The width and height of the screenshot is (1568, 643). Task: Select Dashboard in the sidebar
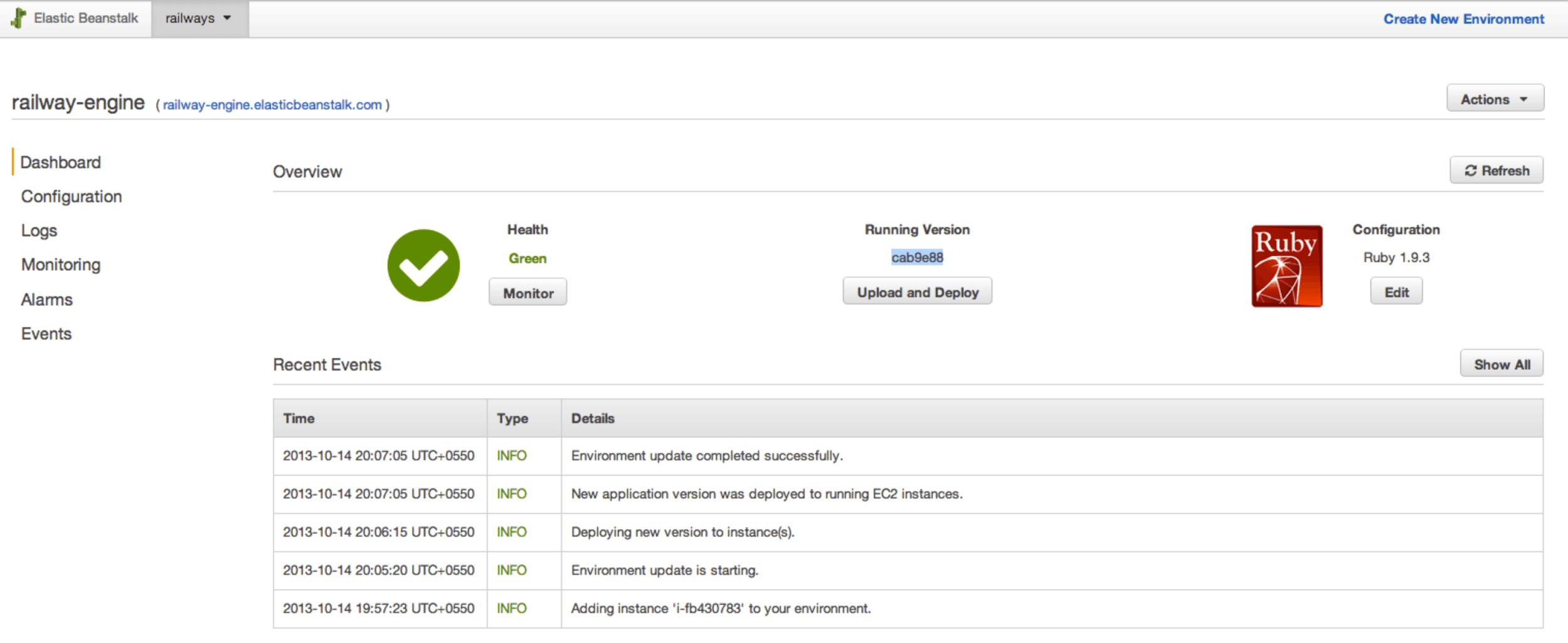pyautogui.click(x=60, y=162)
